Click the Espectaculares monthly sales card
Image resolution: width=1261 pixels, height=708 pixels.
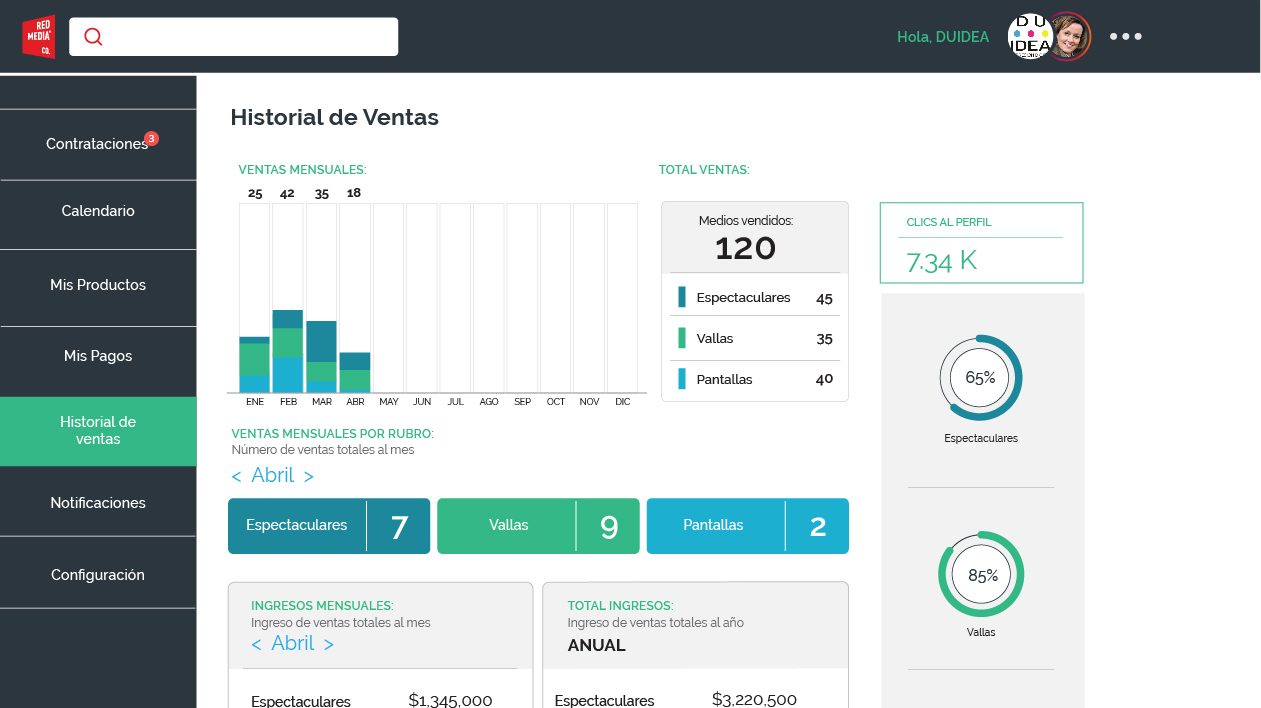(328, 526)
